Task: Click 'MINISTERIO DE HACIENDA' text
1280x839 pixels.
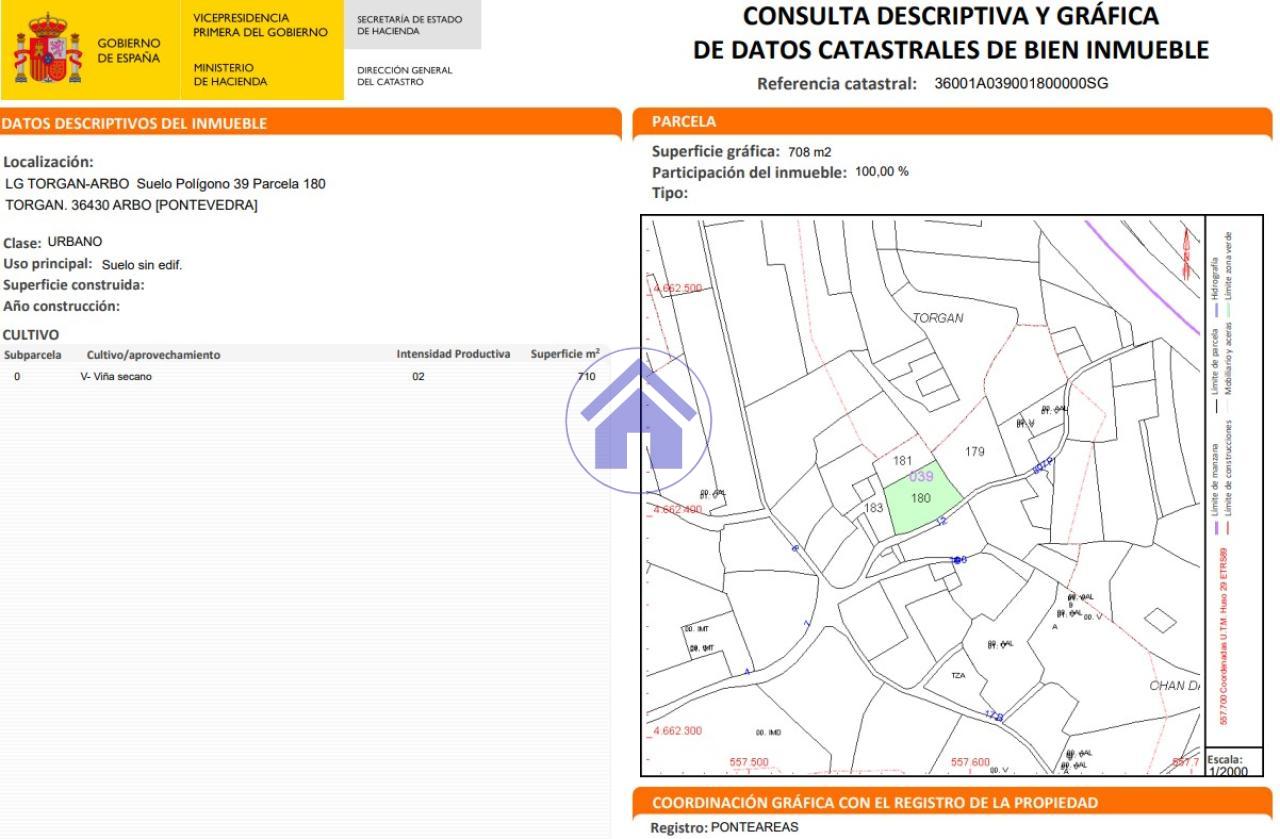Action: [230, 75]
